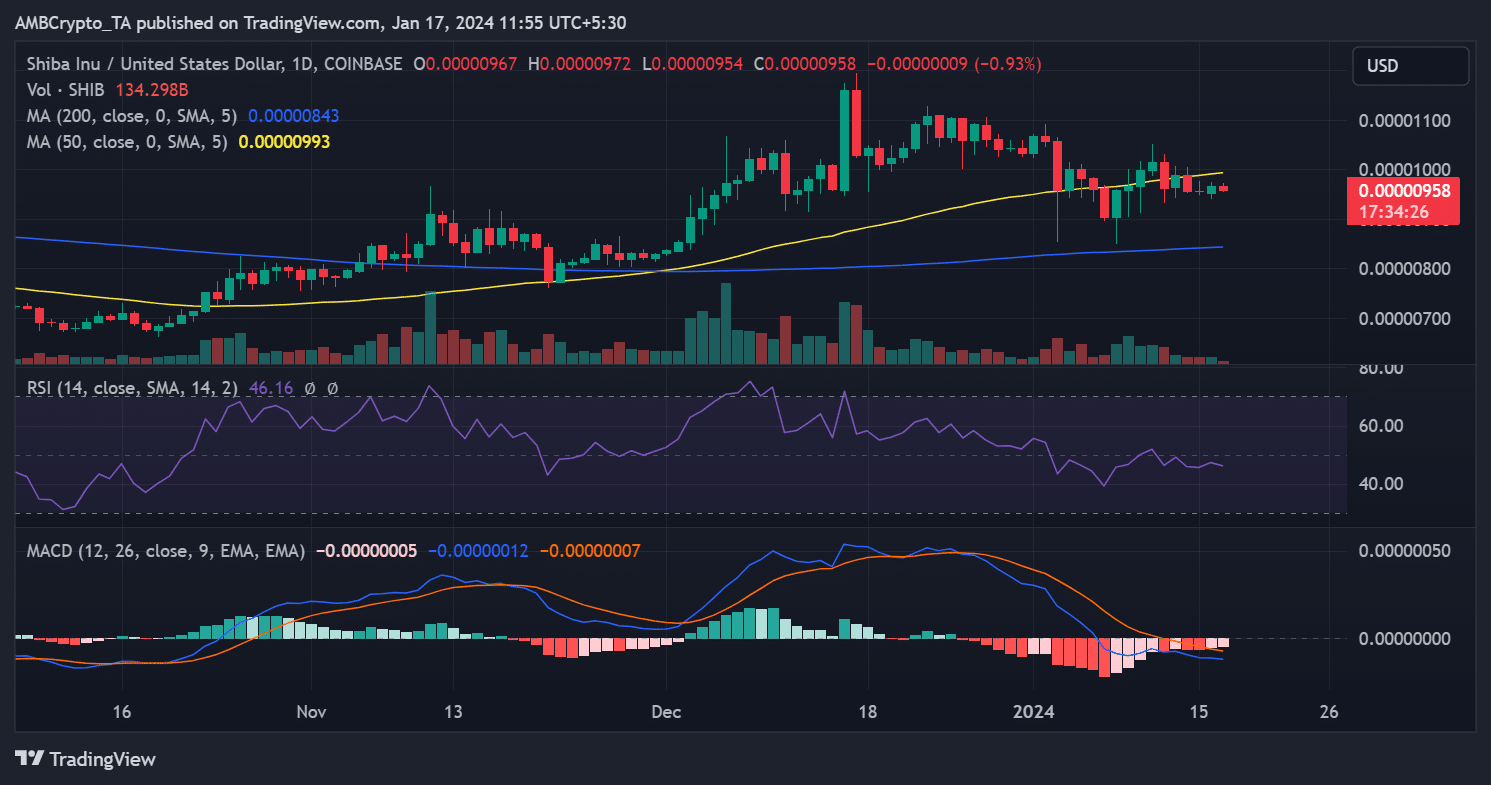Viewport: 1491px width, 785px height.
Task: Click the price change -0.93% text
Action: point(1010,63)
